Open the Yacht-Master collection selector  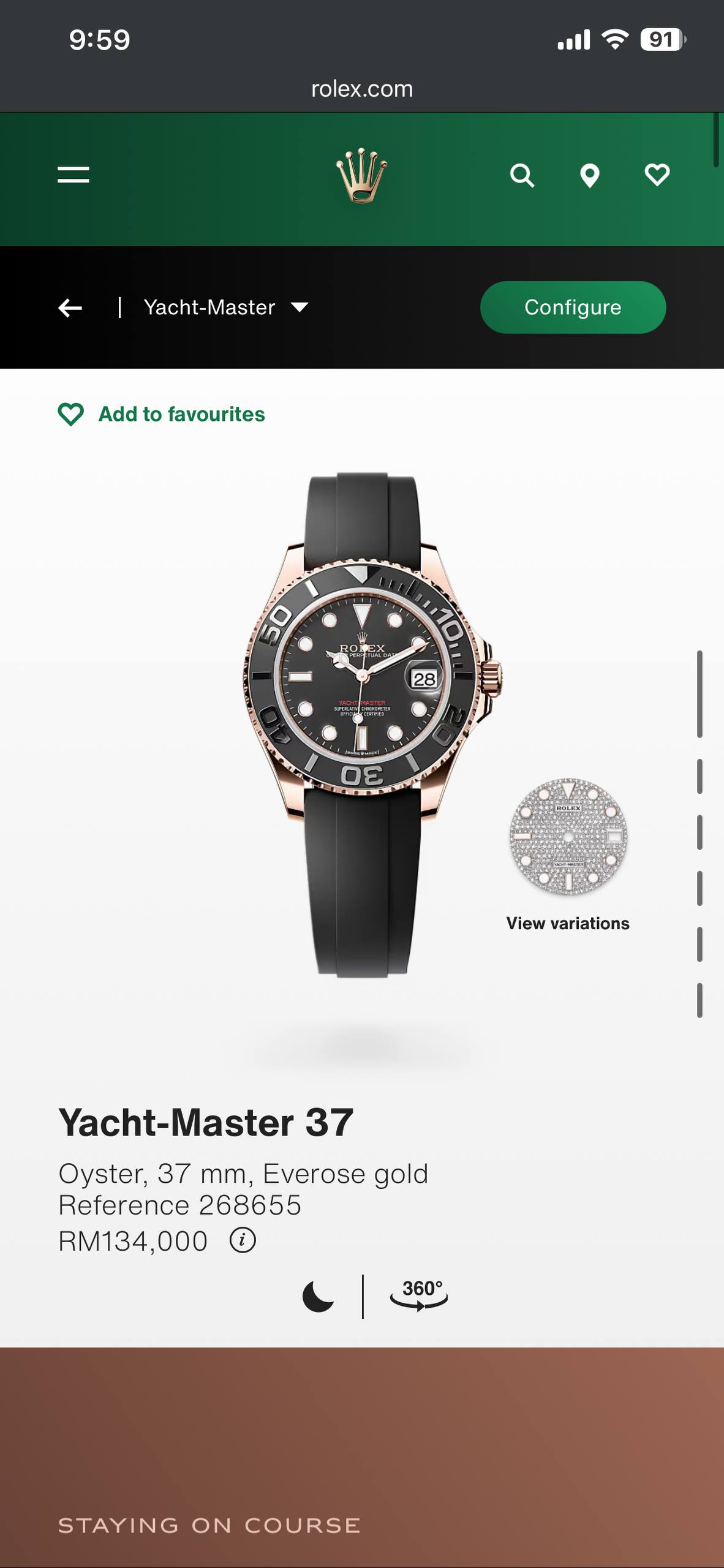pyautogui.click(x=226, y=307)
